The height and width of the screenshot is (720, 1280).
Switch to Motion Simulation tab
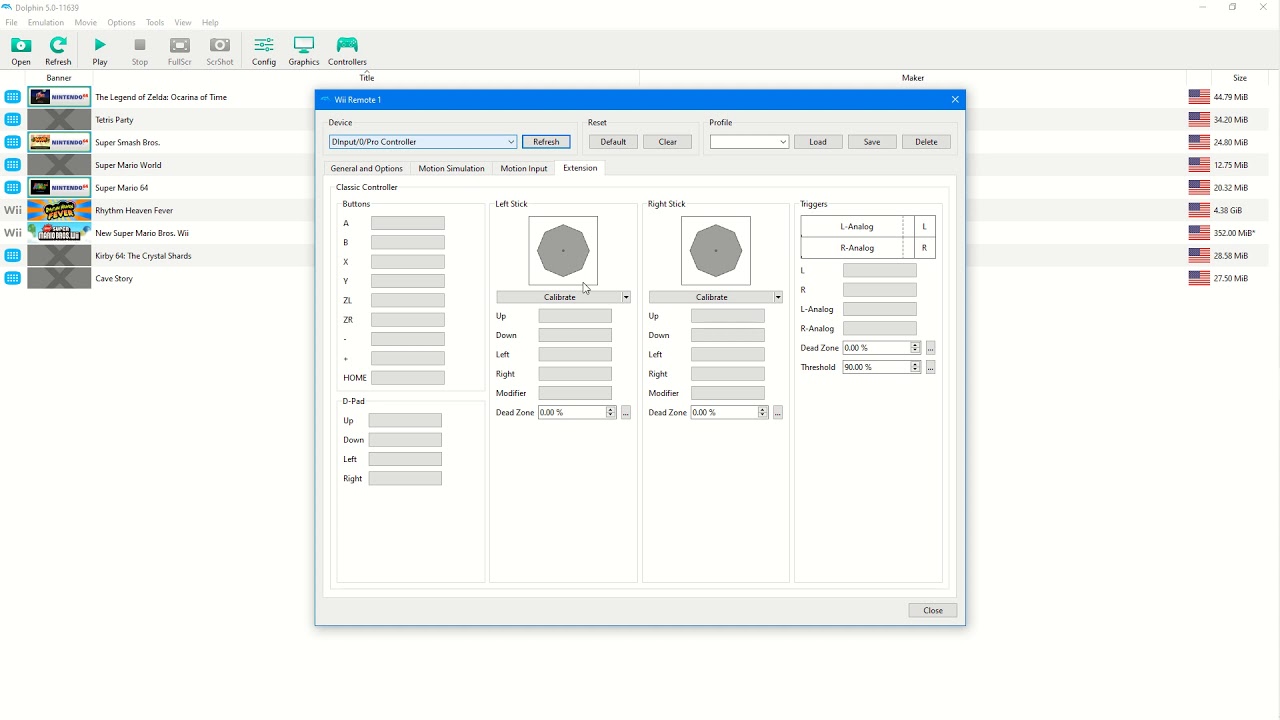pos(451,168)
